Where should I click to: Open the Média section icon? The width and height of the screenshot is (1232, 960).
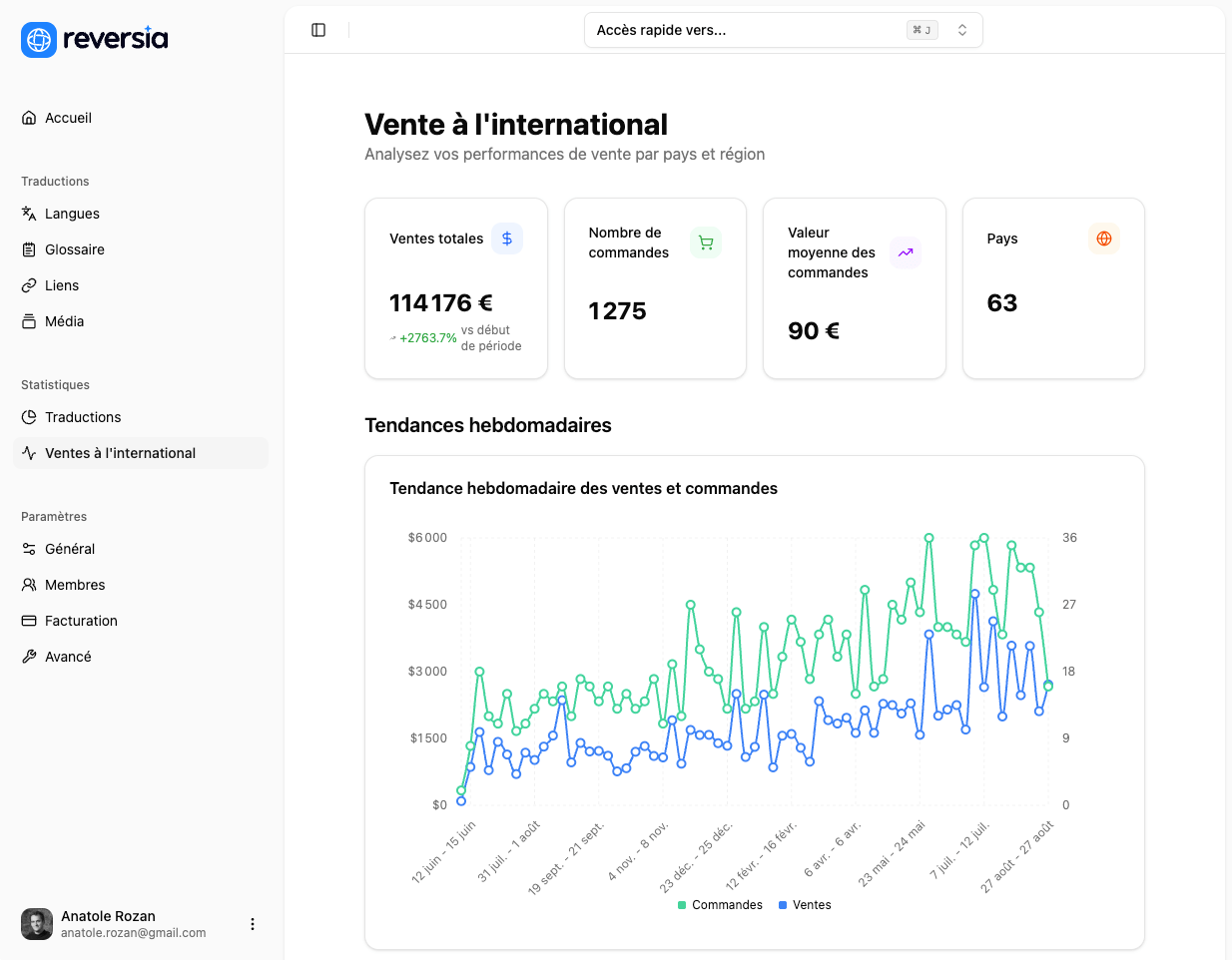[28, 321]
